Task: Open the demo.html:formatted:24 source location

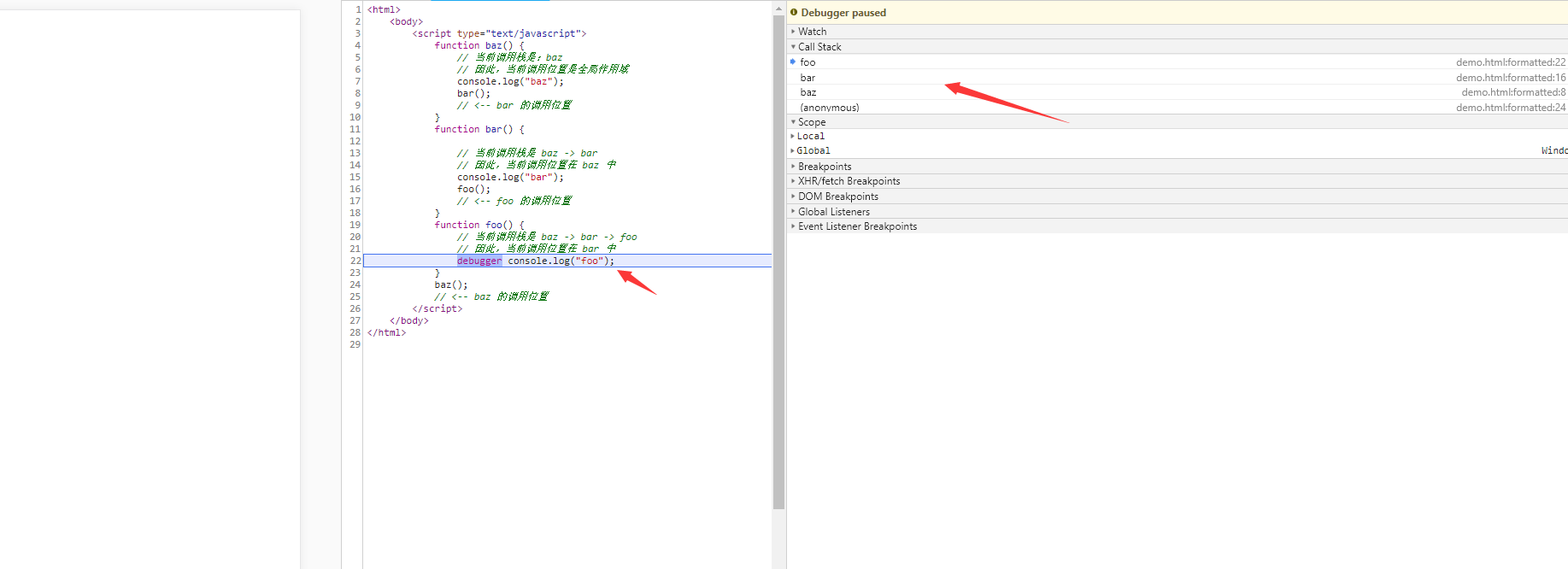Action: [1511, 108]
